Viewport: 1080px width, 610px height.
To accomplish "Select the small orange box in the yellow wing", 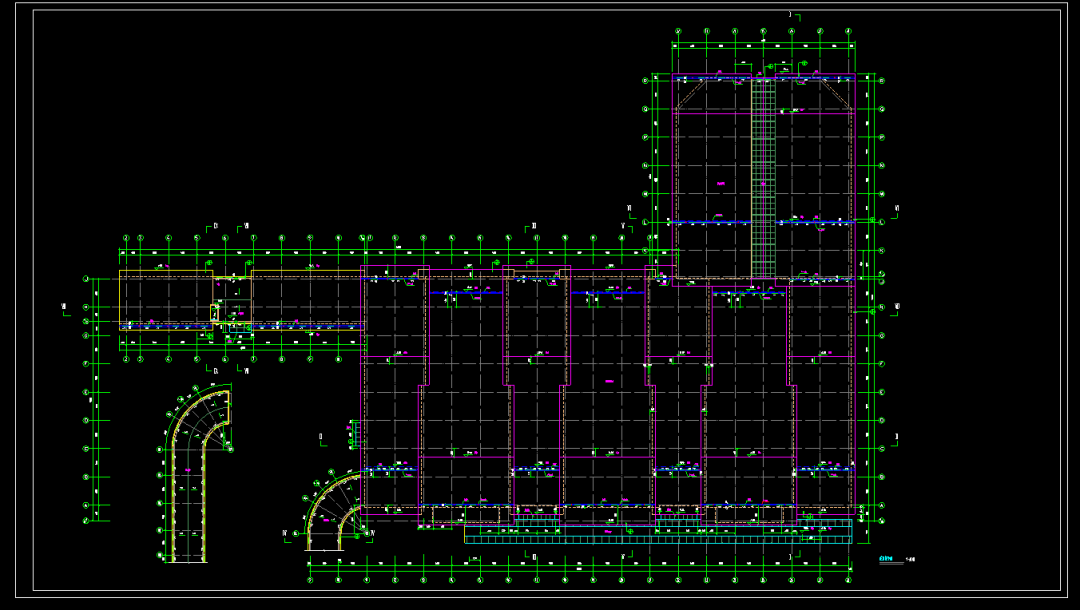I will click(214, 313).
